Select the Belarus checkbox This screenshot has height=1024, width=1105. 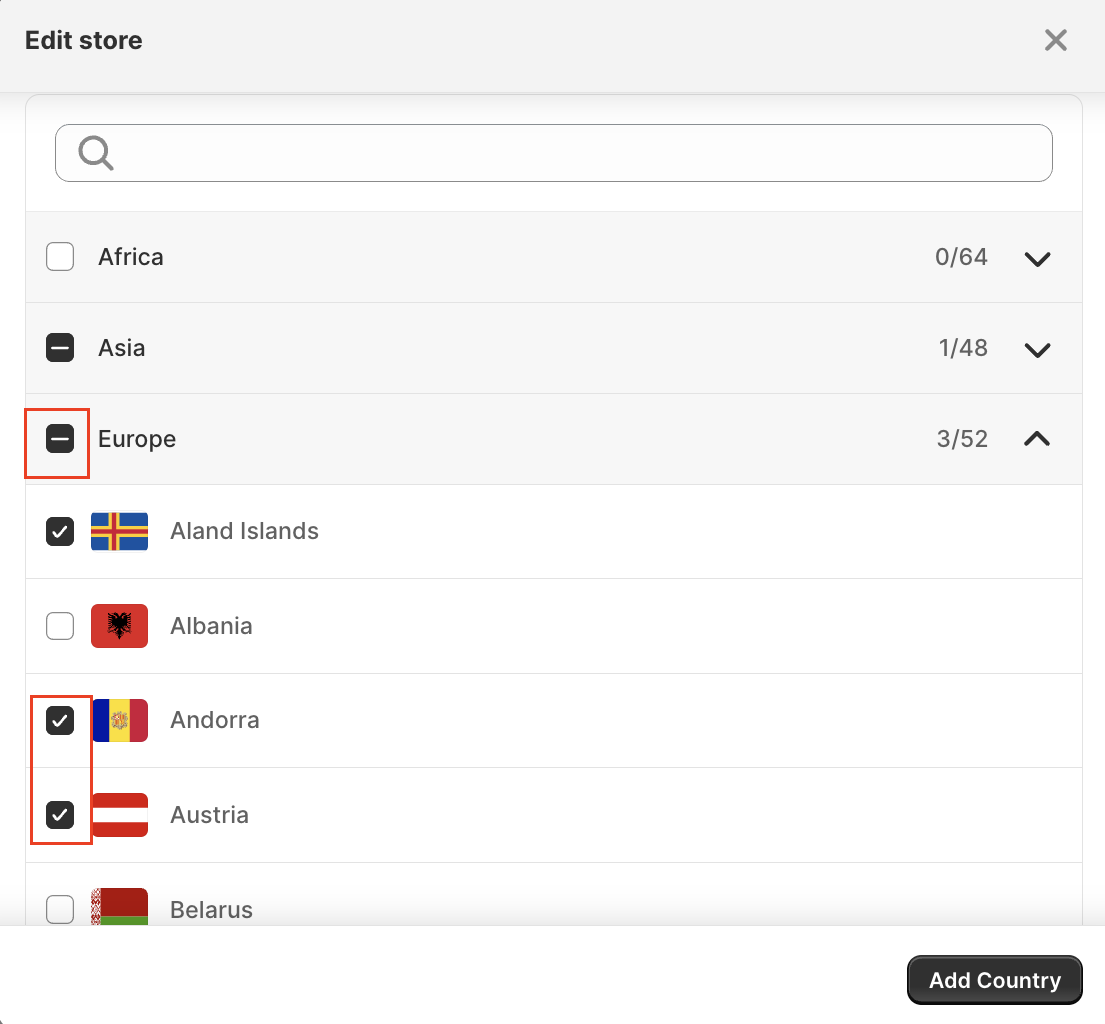[x=60, y=909]
